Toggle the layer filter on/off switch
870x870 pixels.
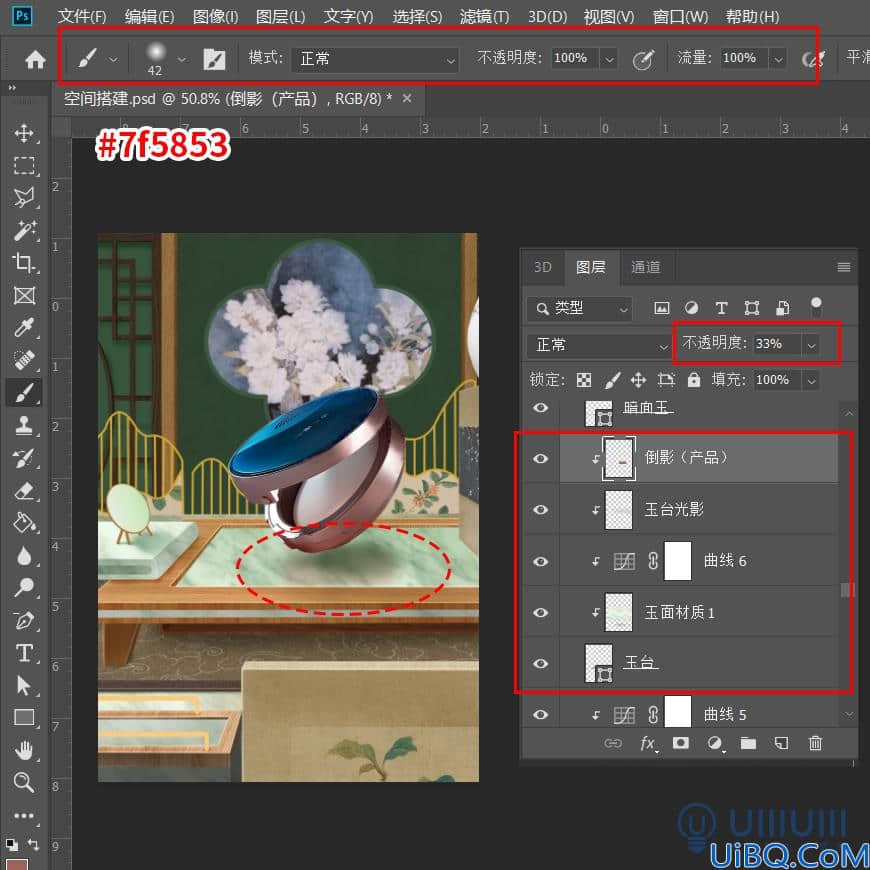[816, 307]
